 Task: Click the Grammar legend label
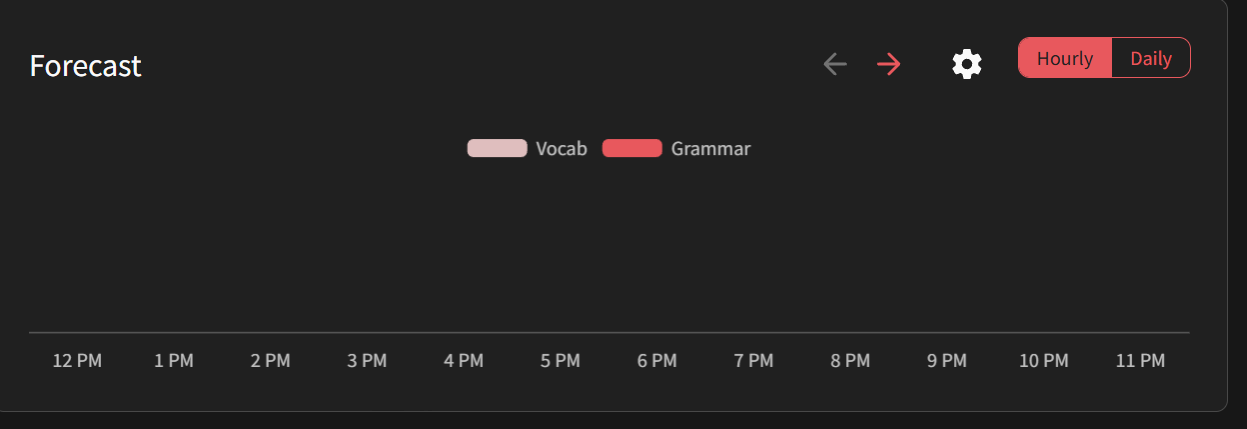coord(710,149)
